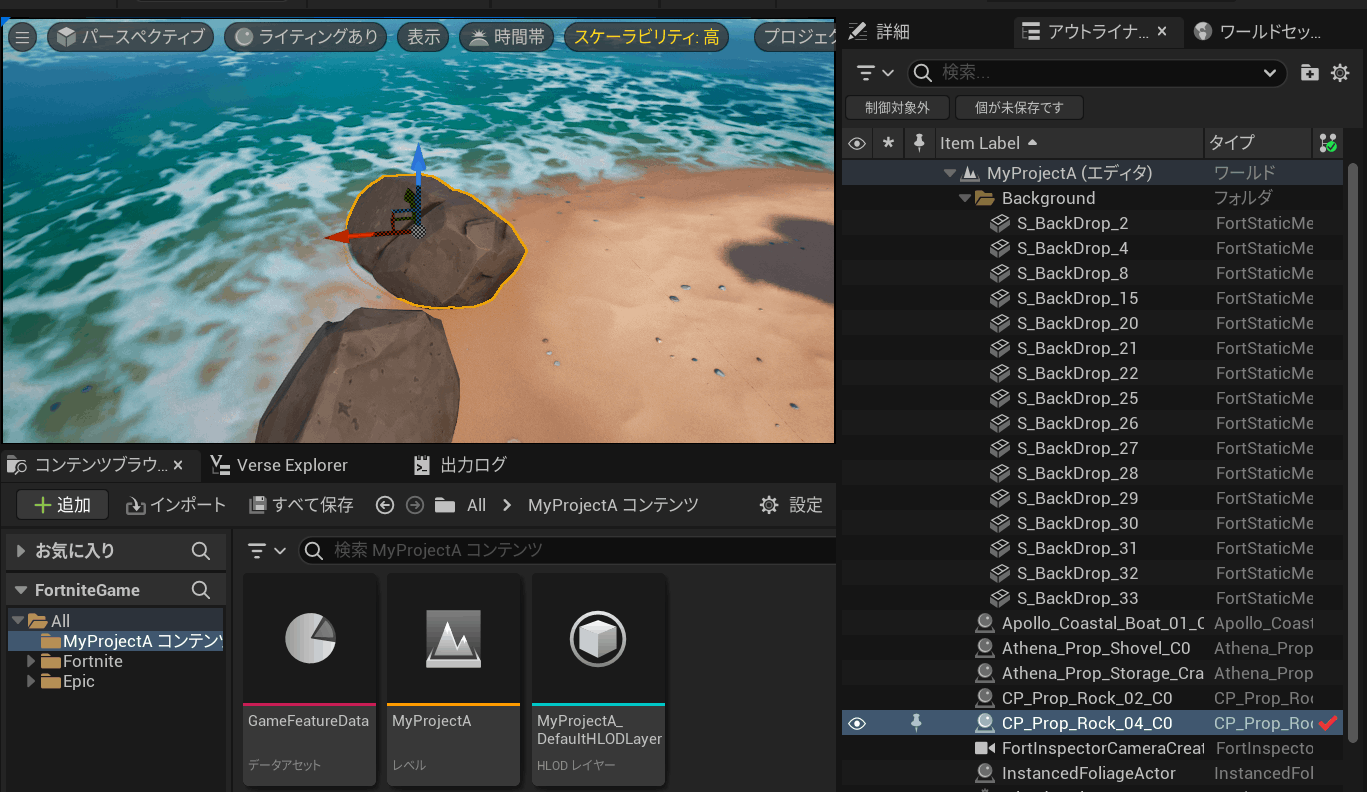This screenshot has height=792, width=1367.
Task: Switch to the Verse Explorer tab
Action: (280, 465)
